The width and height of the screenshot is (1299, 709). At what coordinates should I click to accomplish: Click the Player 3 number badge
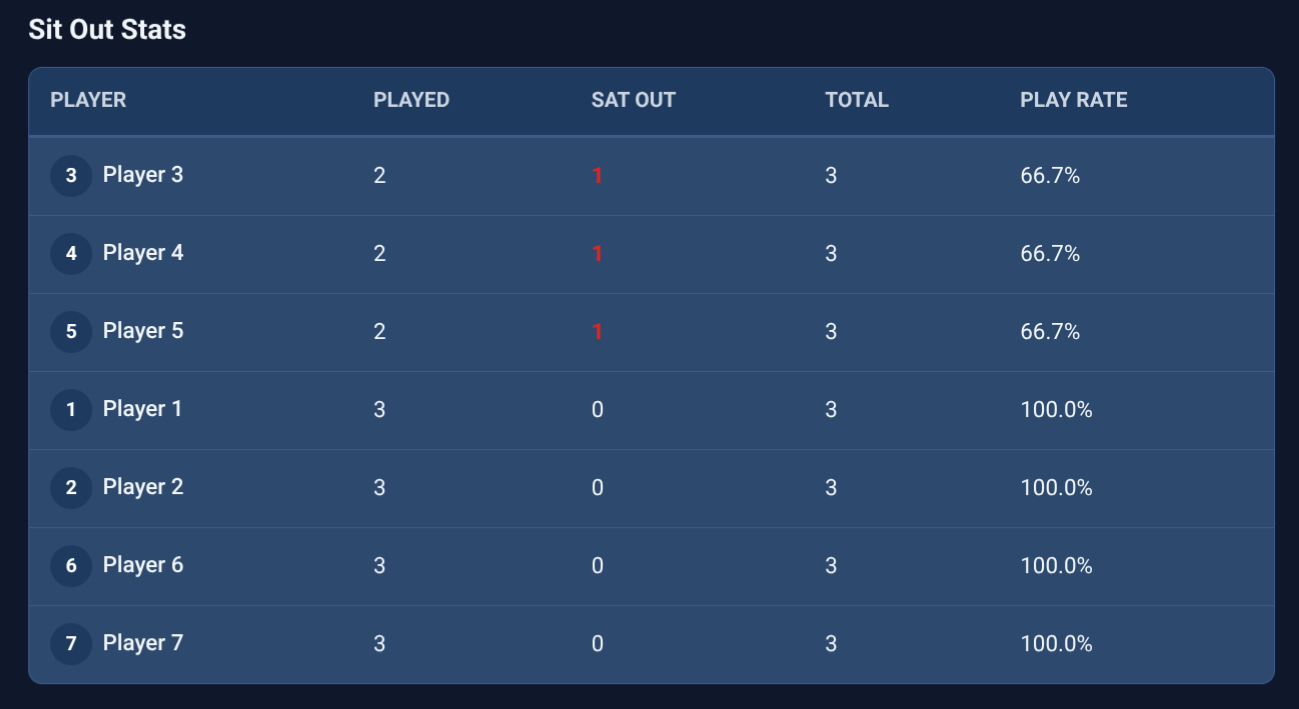click(x=71, y=176)
